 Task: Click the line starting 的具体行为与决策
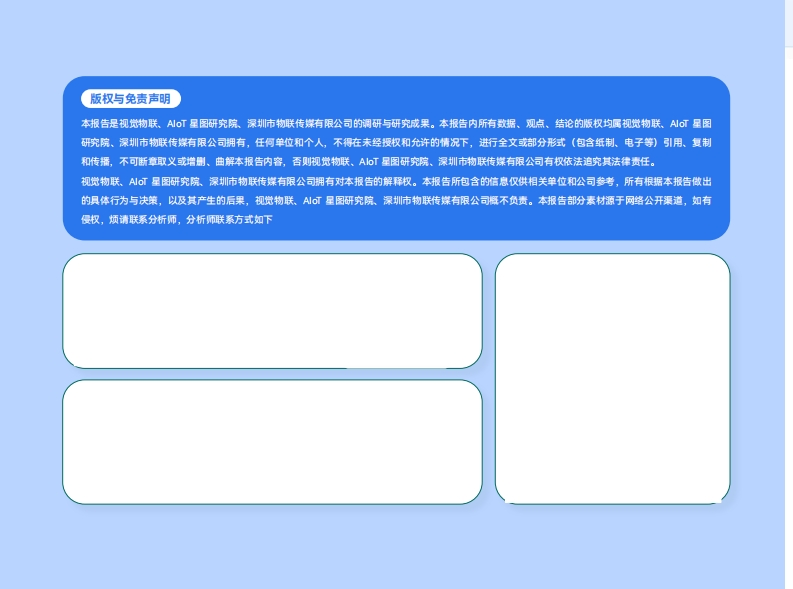tap(396, 201)
